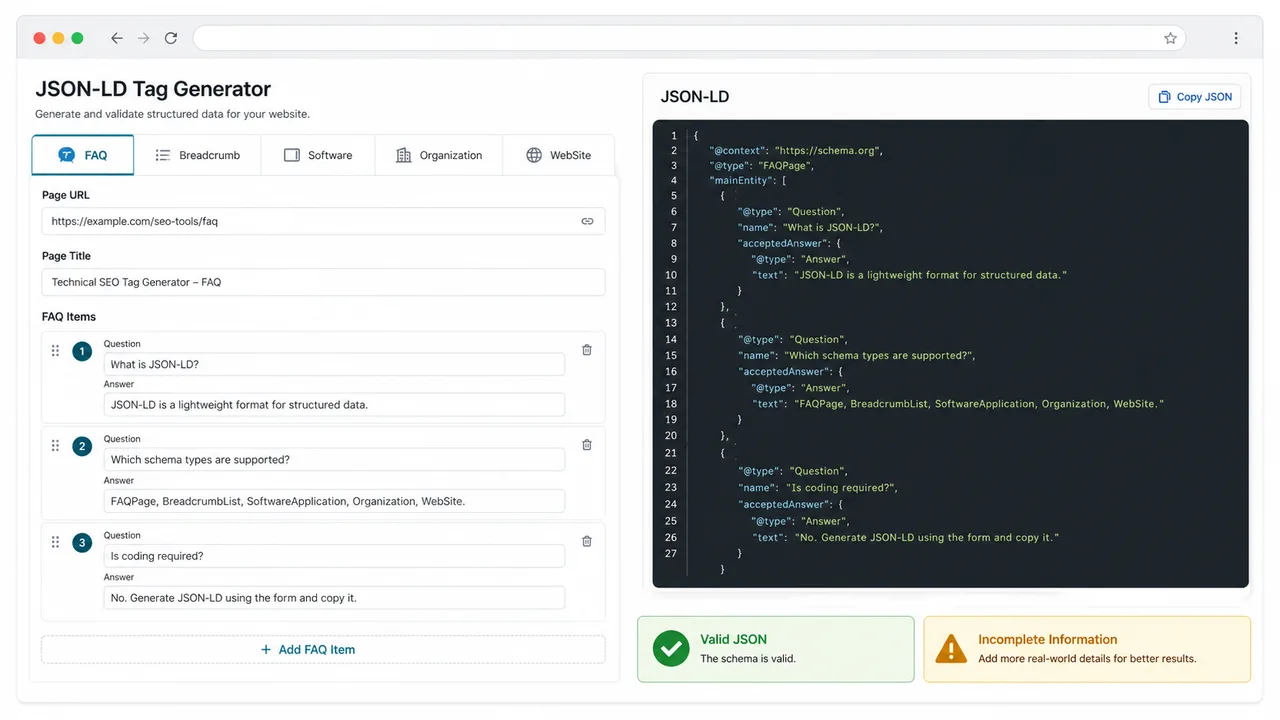Click the 'JSON-LD Tag Generator' heading
Screen dimensions: 1280x720
[153, 89]
